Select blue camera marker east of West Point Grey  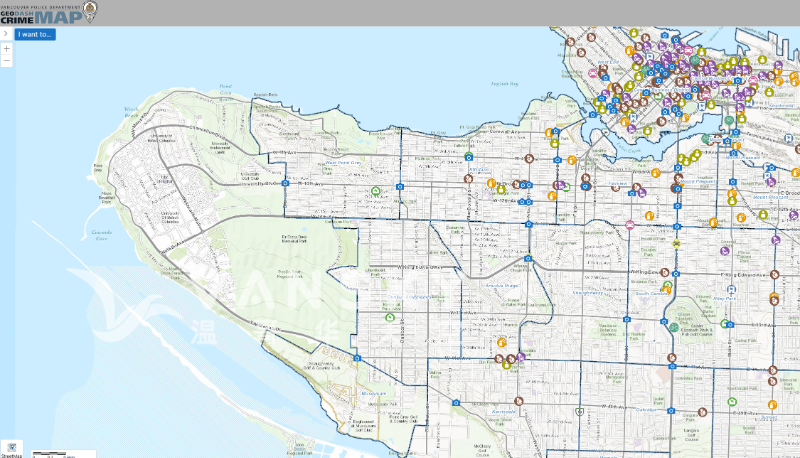pos(400,186)
